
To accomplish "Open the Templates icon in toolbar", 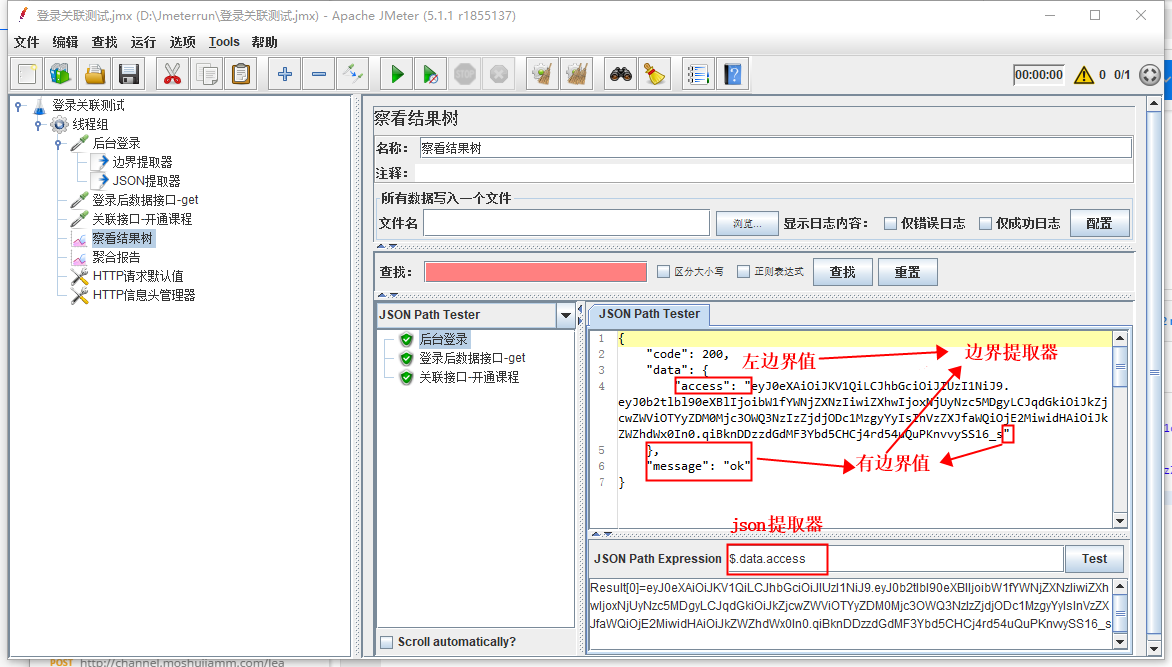I will [x=61, y=74].
